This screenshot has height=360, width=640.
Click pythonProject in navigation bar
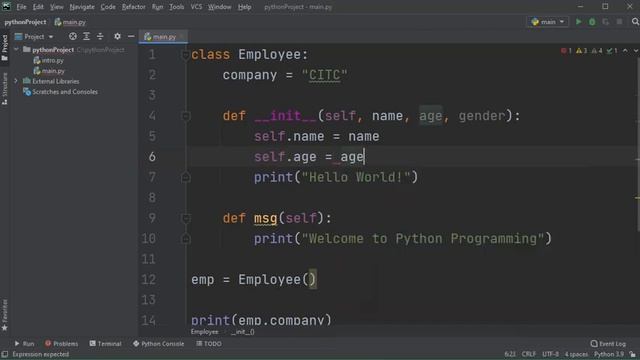25,22
